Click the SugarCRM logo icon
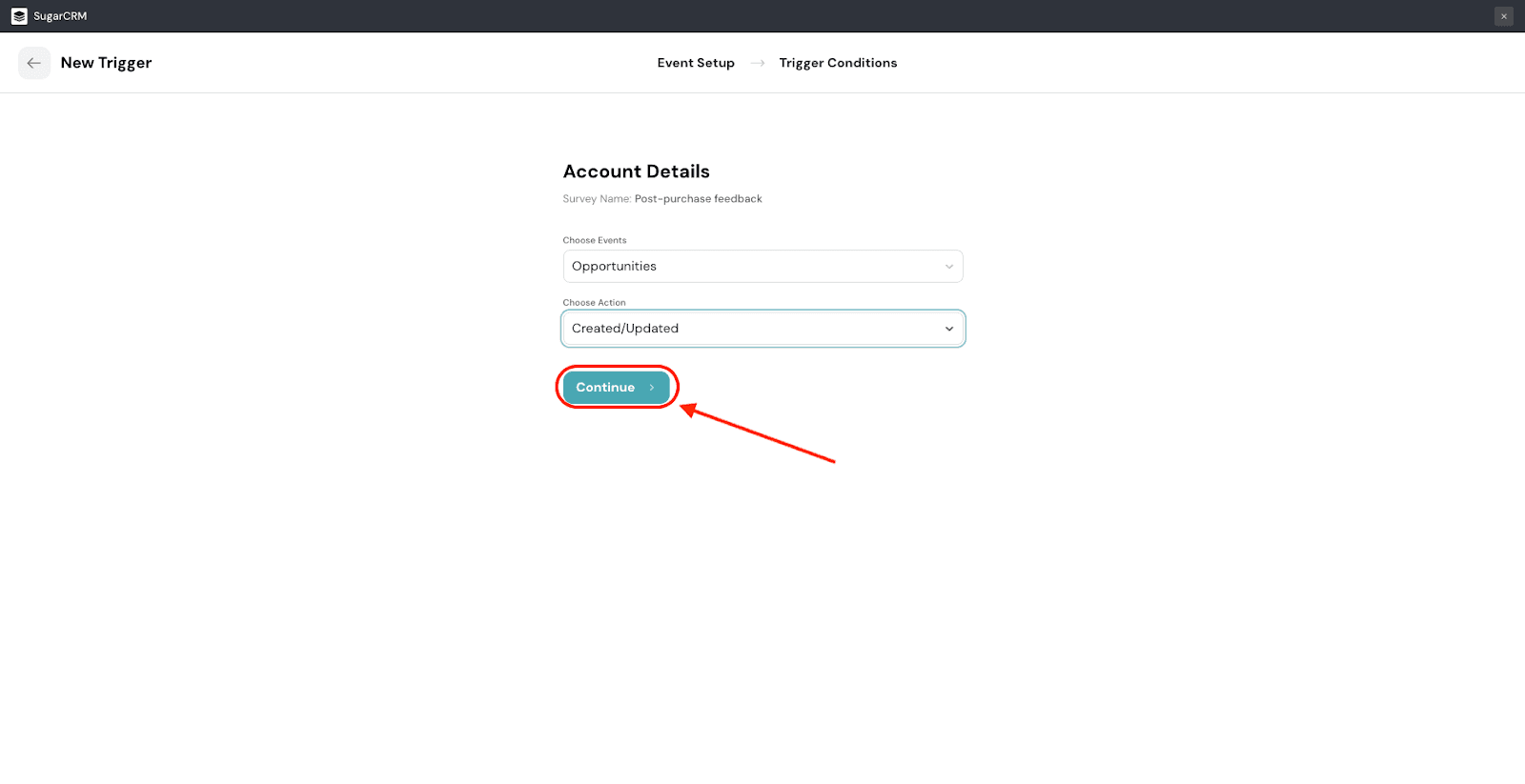 click(19, 16)
